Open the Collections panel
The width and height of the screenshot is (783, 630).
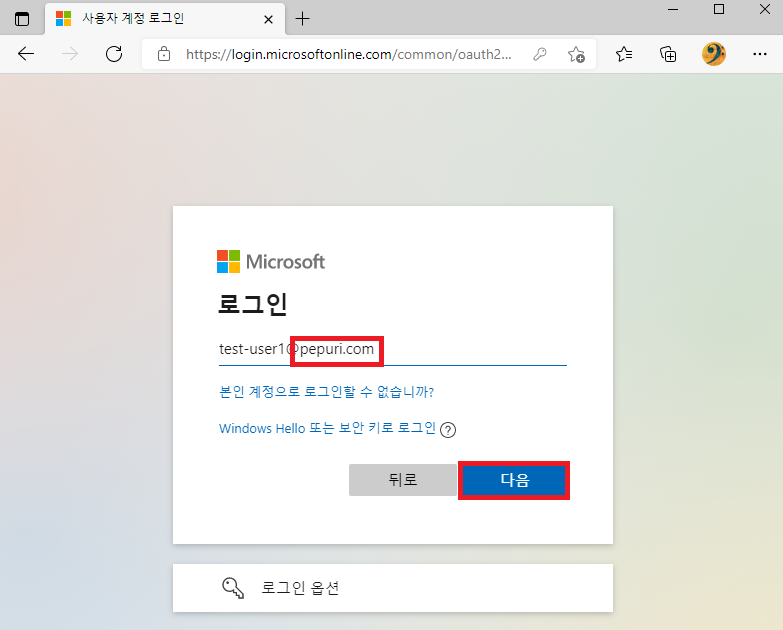tap(668, 54)
